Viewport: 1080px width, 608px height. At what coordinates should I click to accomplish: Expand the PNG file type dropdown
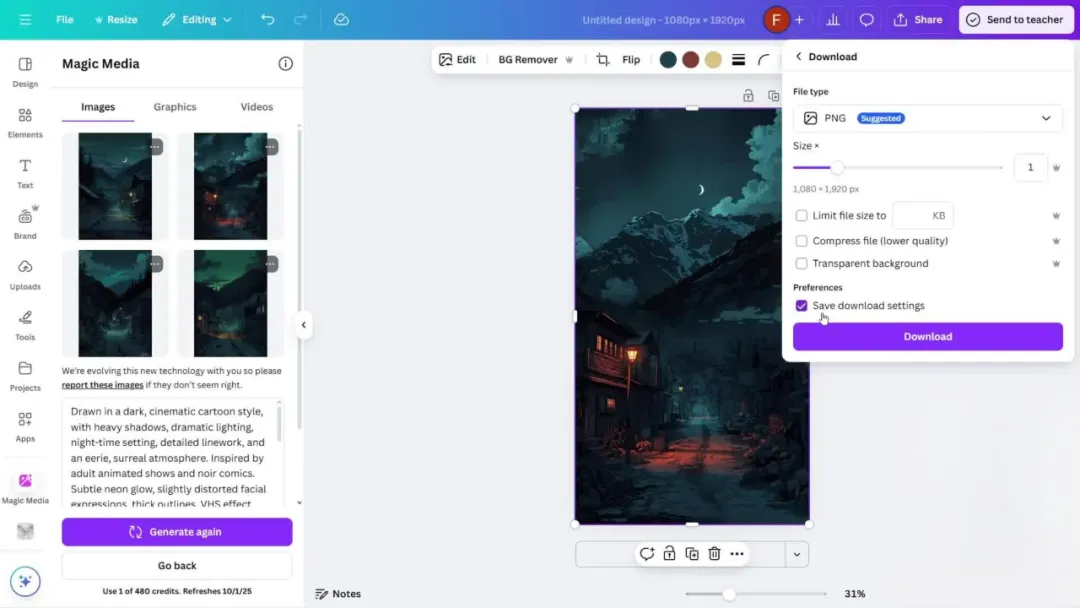click(927, 118)
